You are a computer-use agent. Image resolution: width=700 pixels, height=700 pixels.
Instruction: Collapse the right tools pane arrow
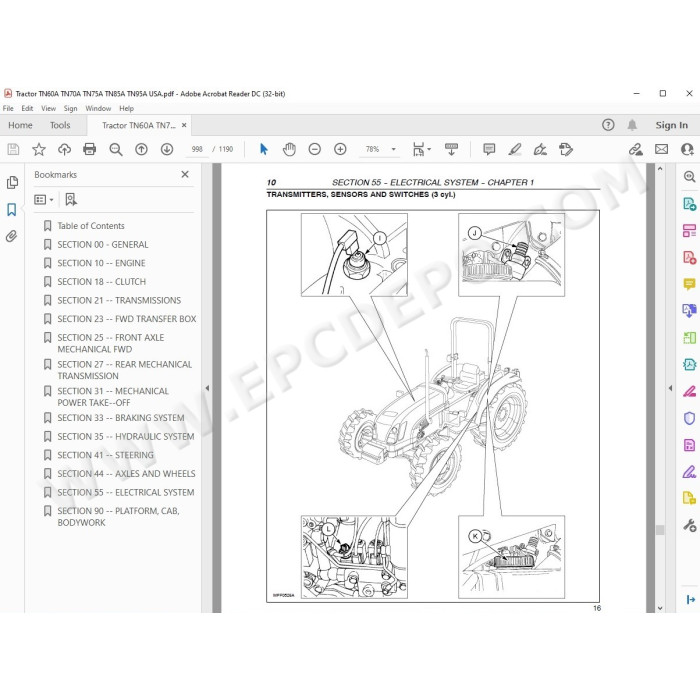coord(670,388)
